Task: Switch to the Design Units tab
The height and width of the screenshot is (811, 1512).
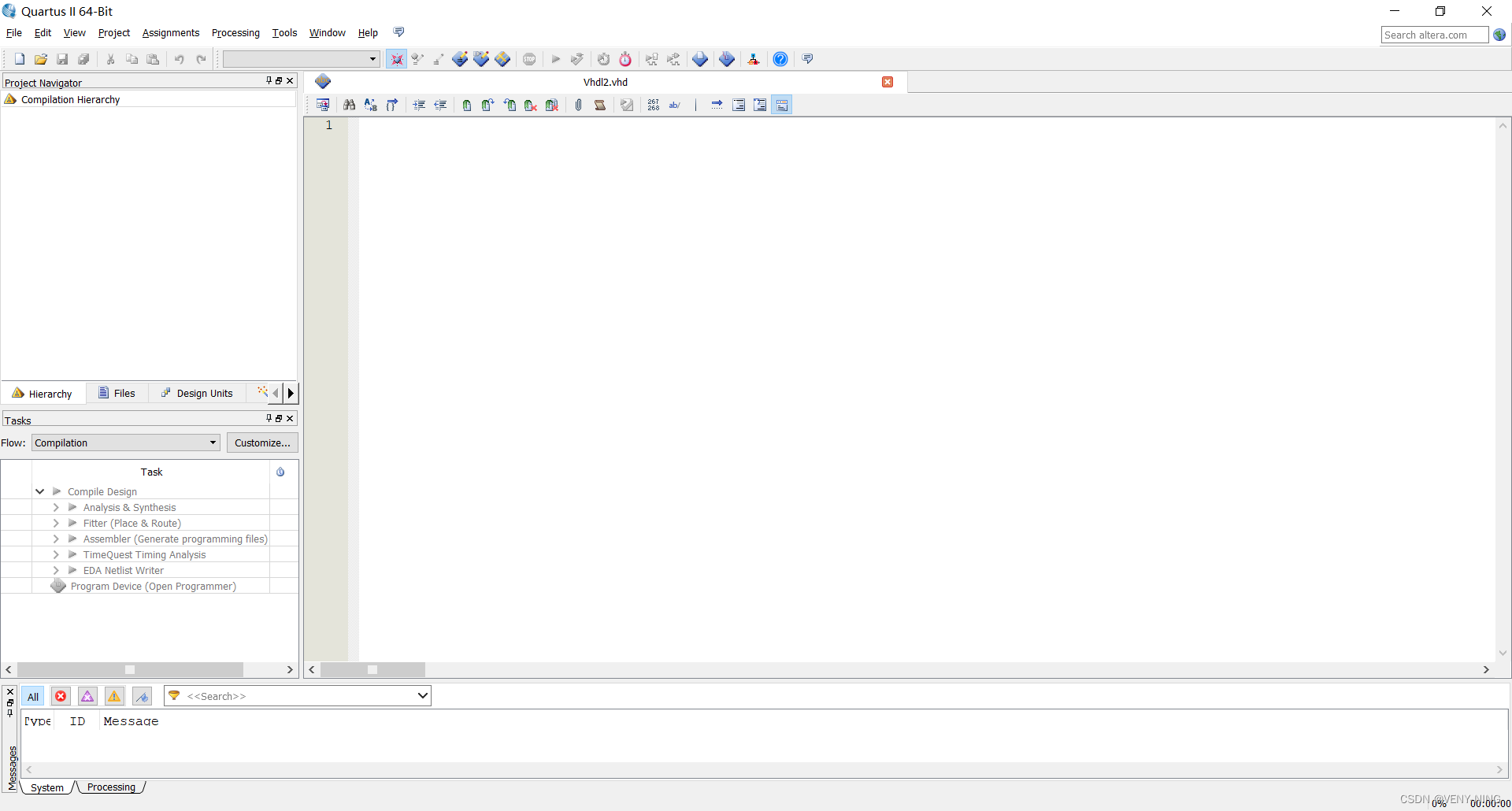Action: [x=197, y=393]
